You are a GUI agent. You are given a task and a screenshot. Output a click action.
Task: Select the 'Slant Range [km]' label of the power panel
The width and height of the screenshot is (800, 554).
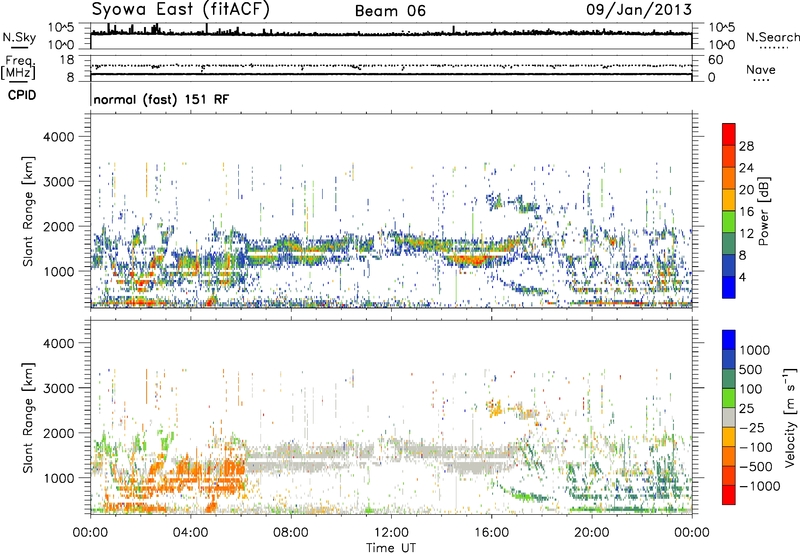click(28, 211)
